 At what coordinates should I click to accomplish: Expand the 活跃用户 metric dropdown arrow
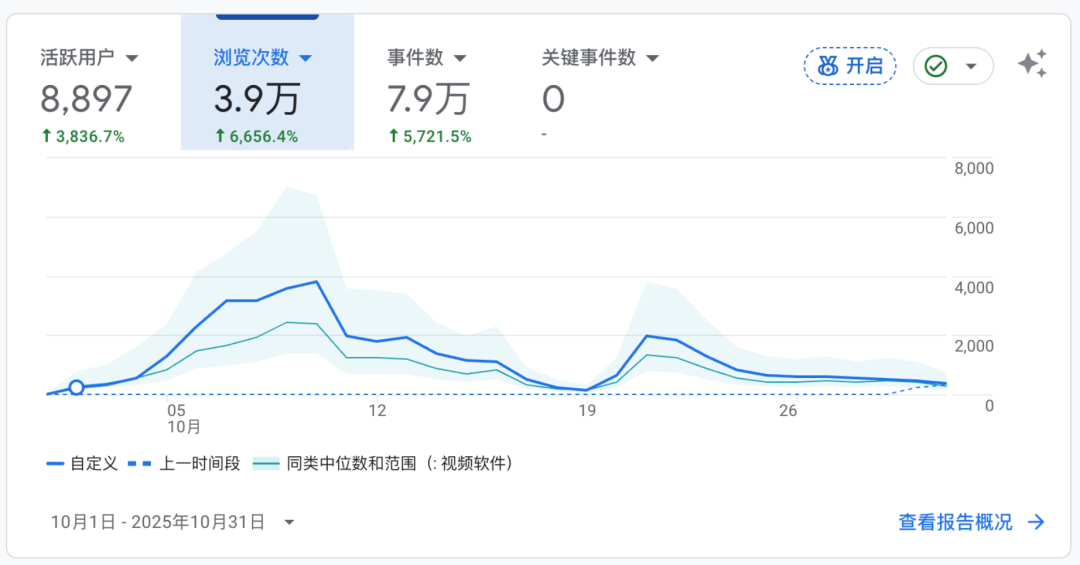[132, 59]
